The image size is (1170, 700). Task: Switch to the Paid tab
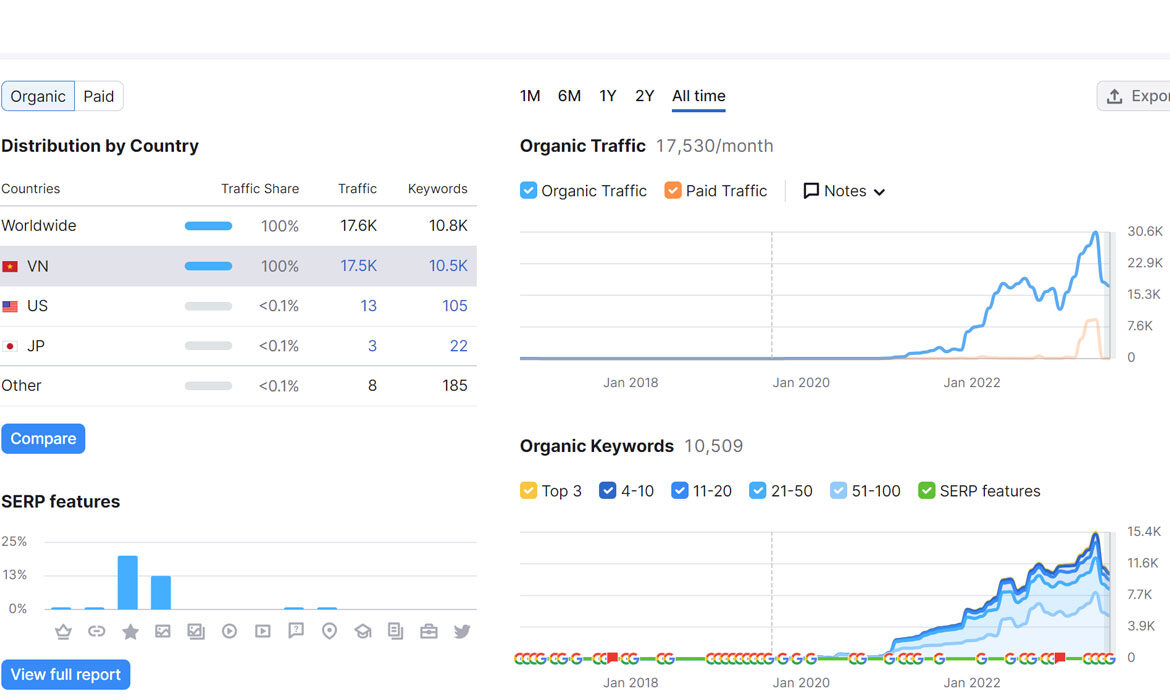point(98,96)
